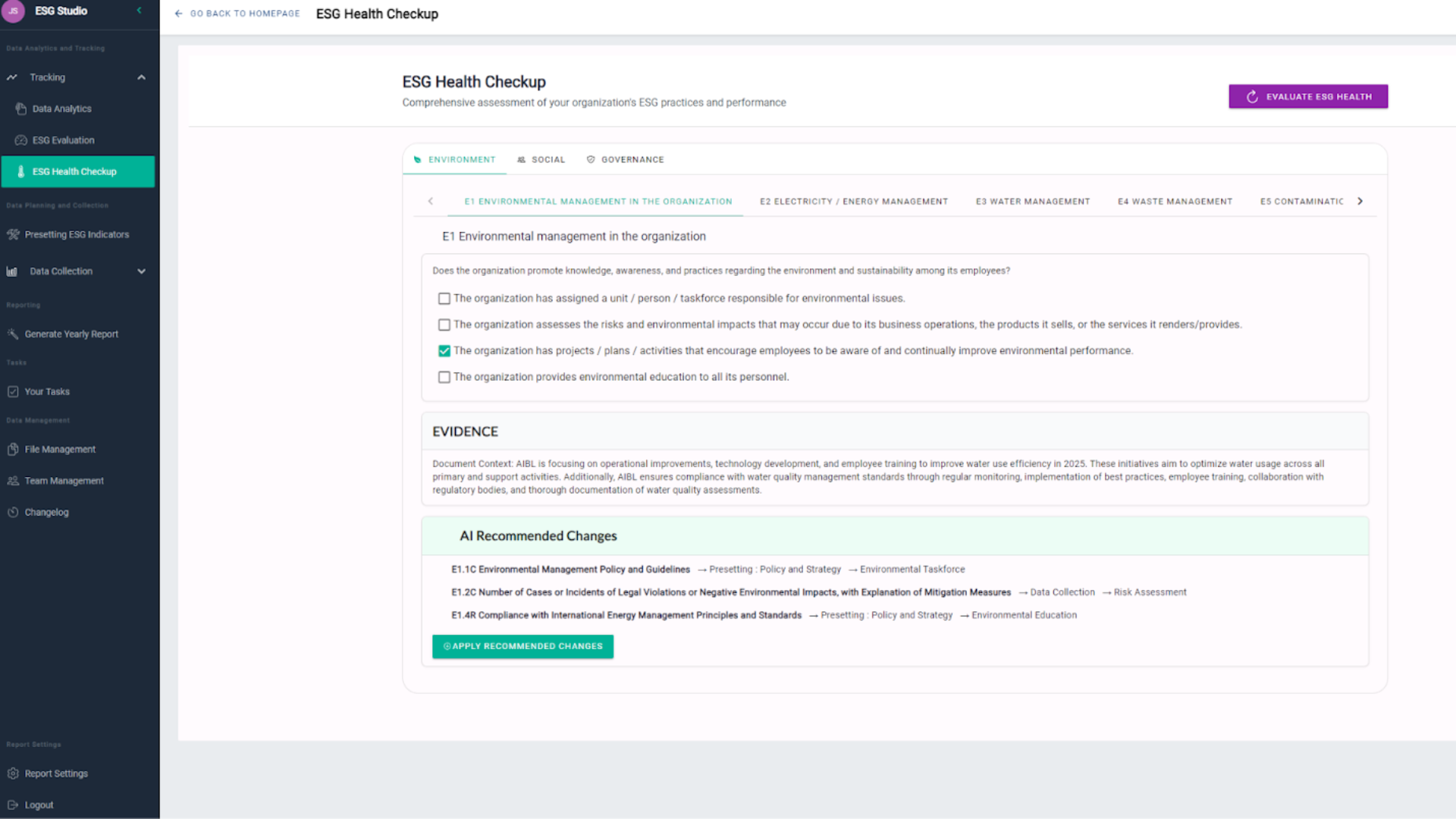This screenshot has height=819, width=1456.
Task: Open the E3 Water Management tab
Action: [1032, 202]
